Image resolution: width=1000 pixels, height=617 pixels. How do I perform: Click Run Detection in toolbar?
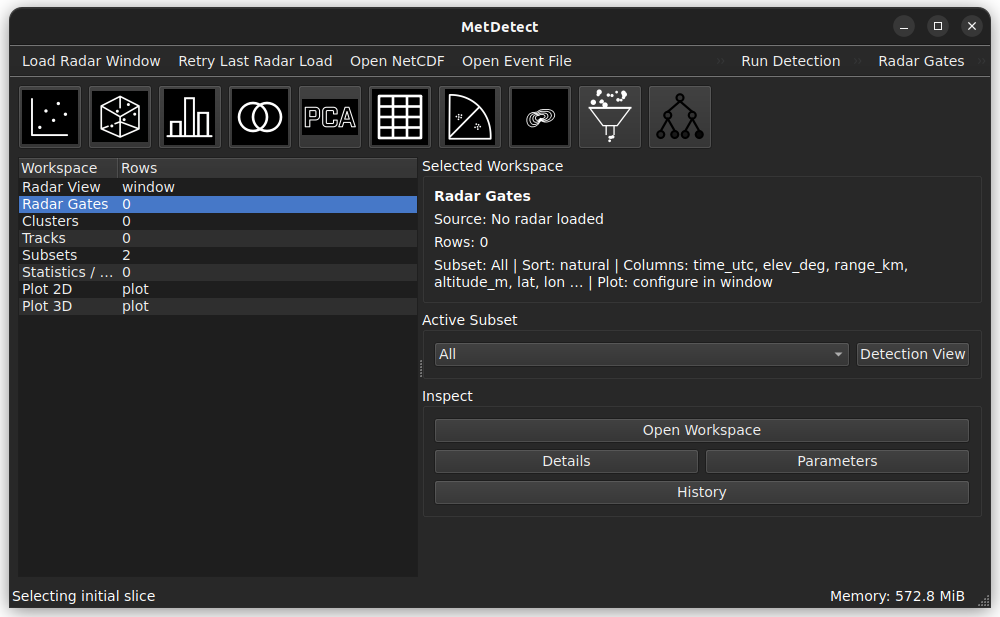791,61
